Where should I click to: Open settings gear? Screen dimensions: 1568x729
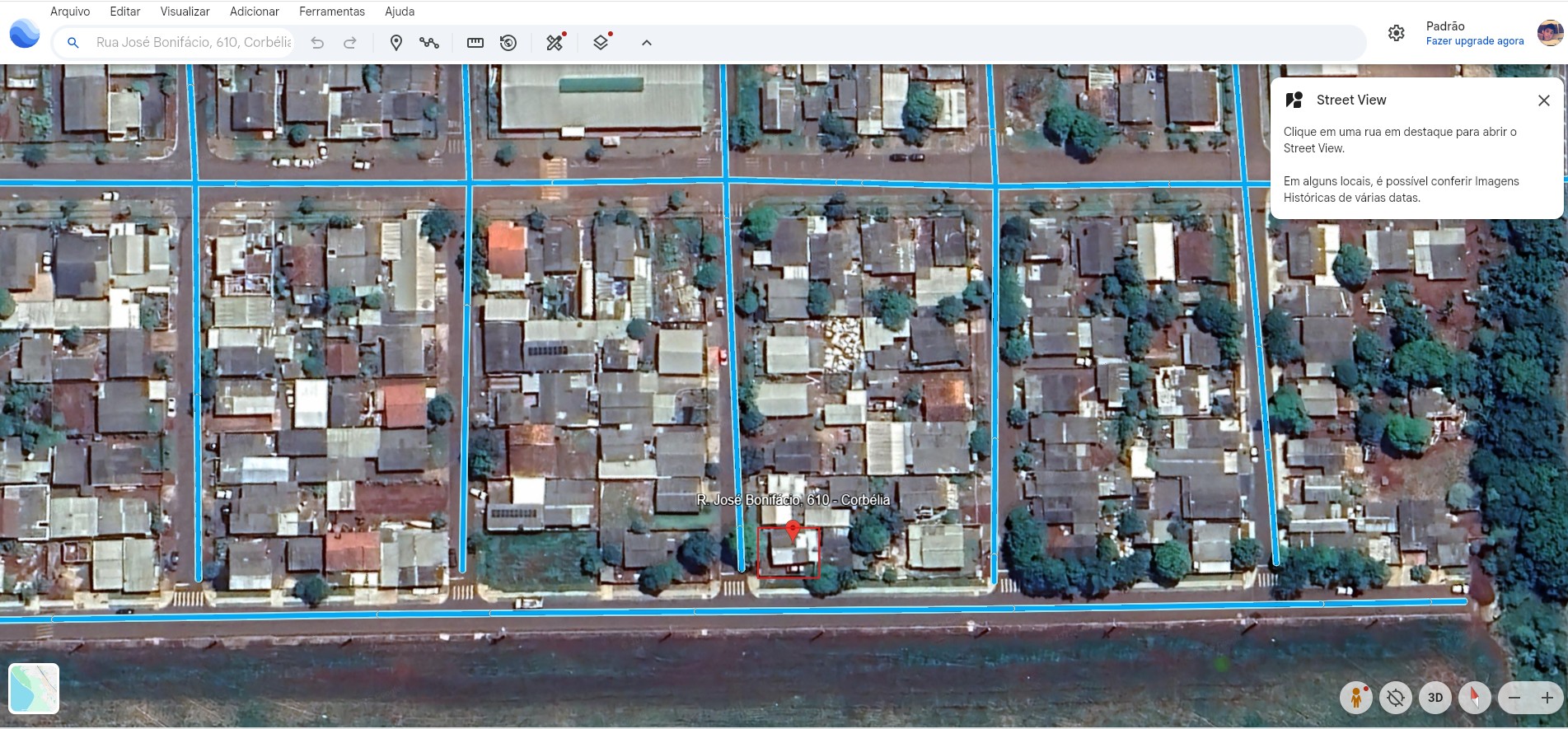(x=1396, y=33)
